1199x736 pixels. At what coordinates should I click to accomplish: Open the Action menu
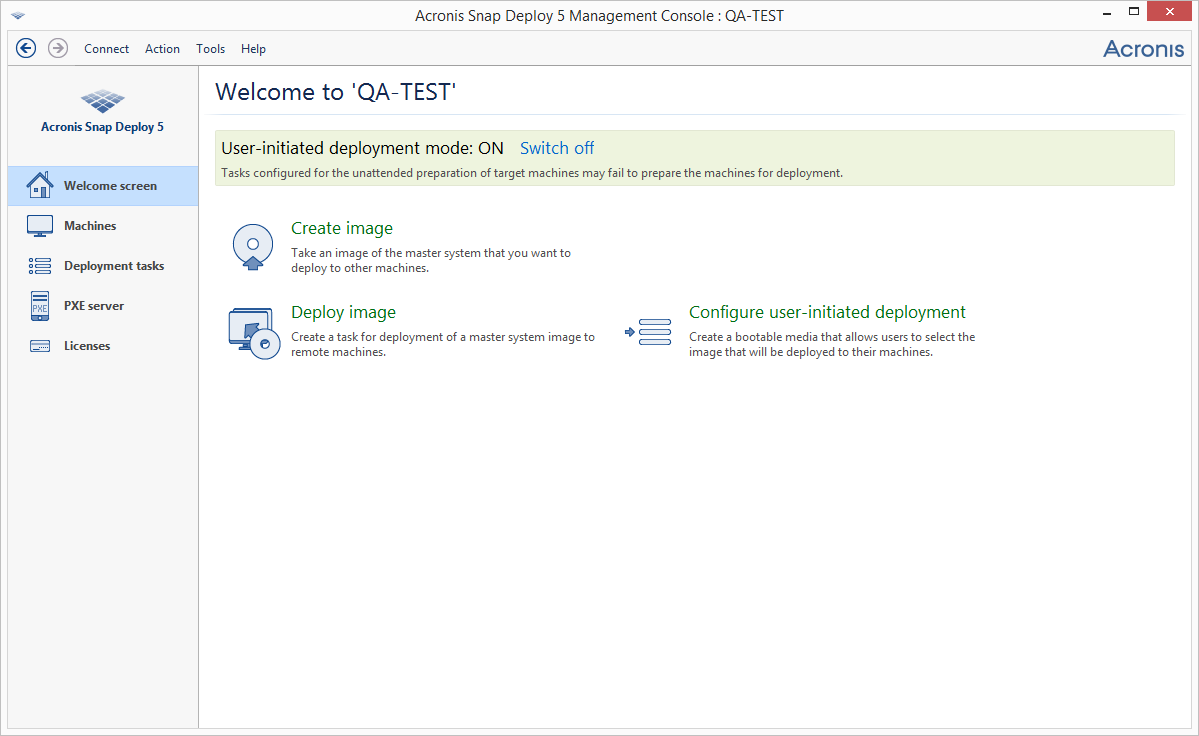(x=162, y=48)
